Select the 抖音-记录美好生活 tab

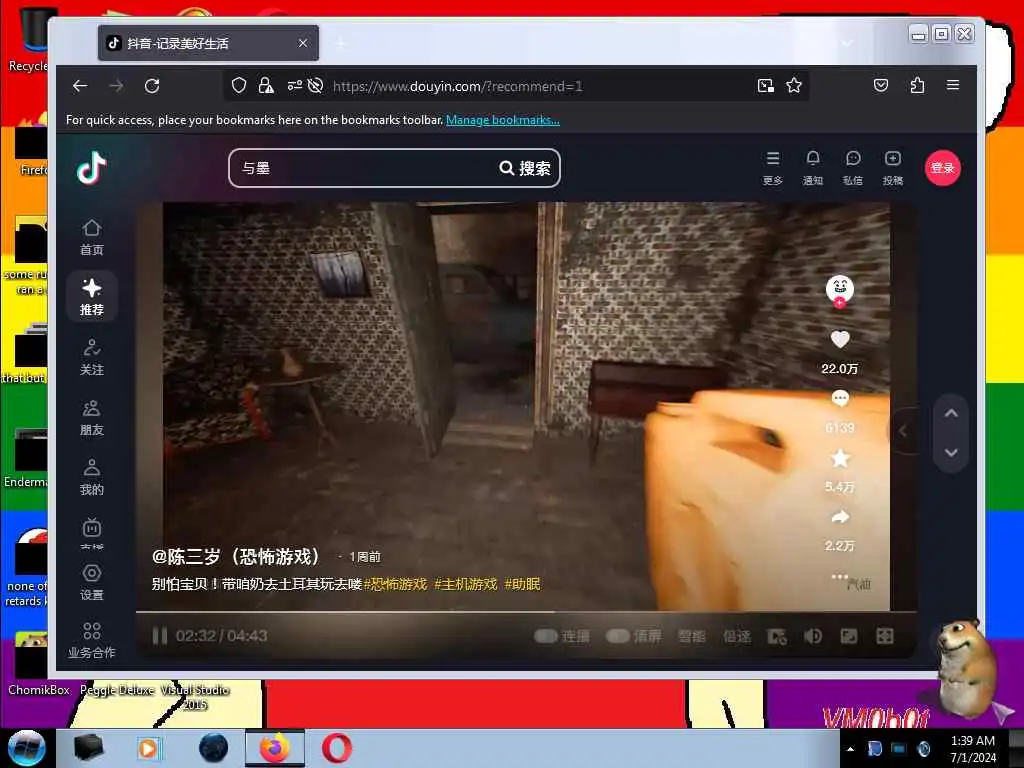tap(208, 43)
